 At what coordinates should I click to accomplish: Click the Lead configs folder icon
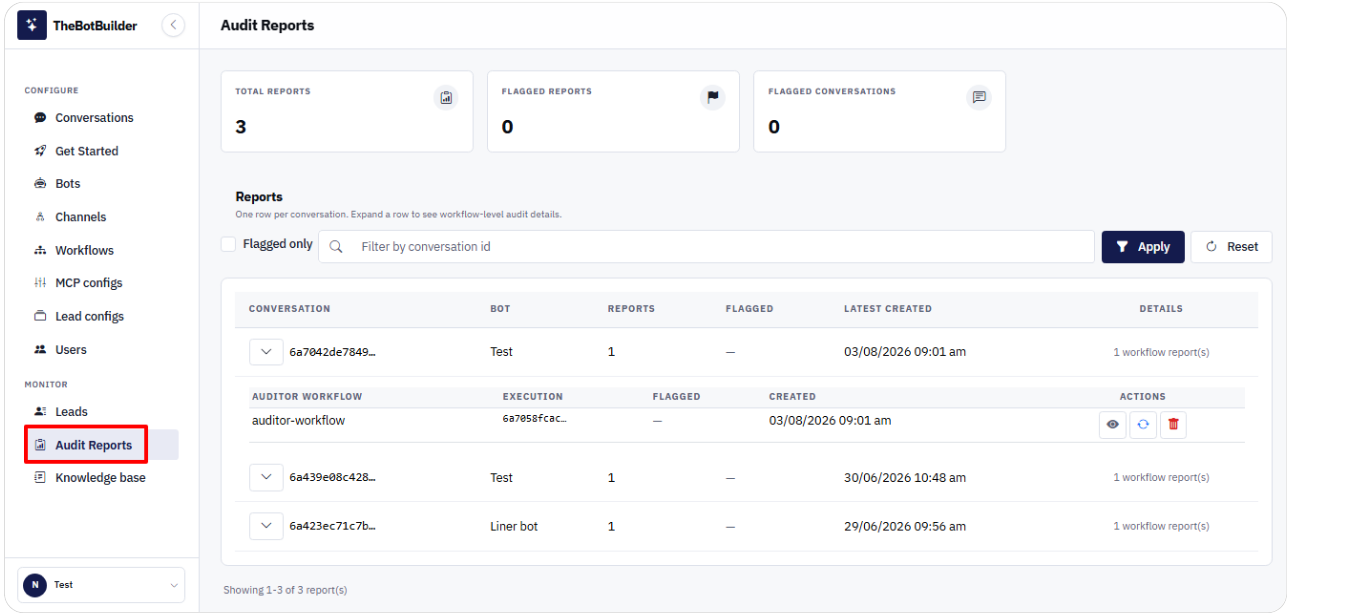click(x=40, y=316)
